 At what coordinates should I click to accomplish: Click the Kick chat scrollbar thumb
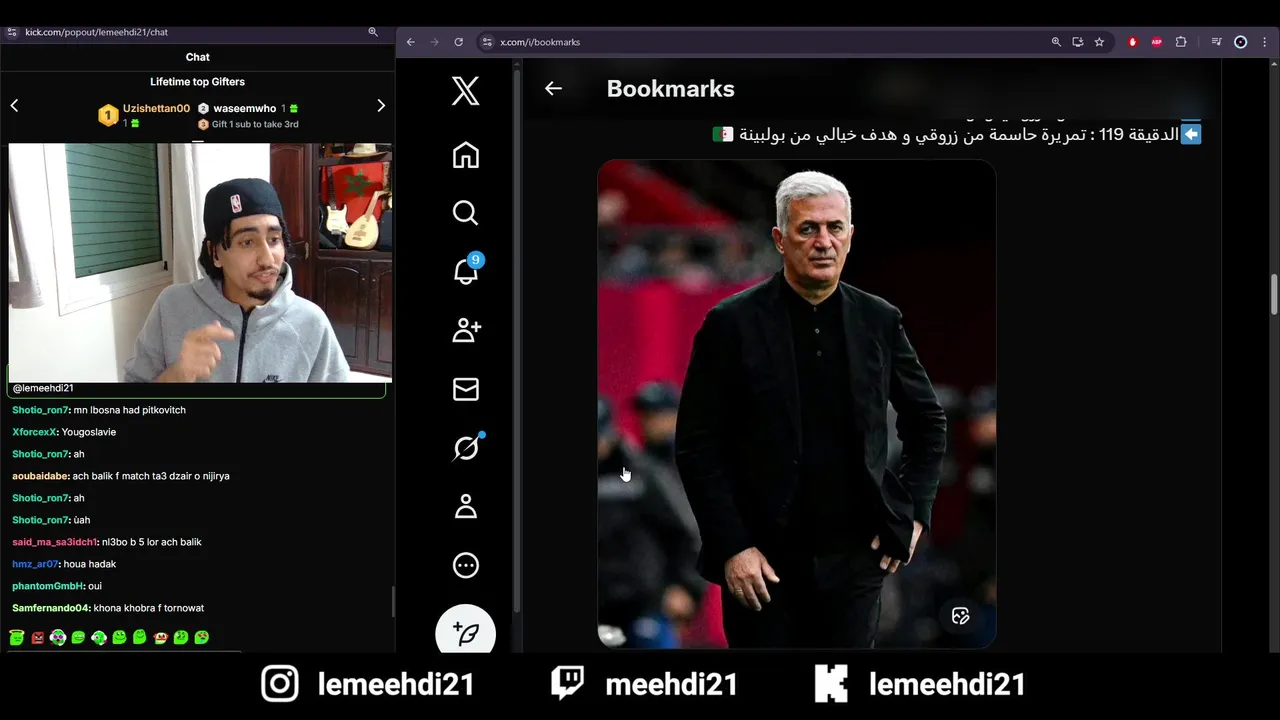[x=392, y=602]
